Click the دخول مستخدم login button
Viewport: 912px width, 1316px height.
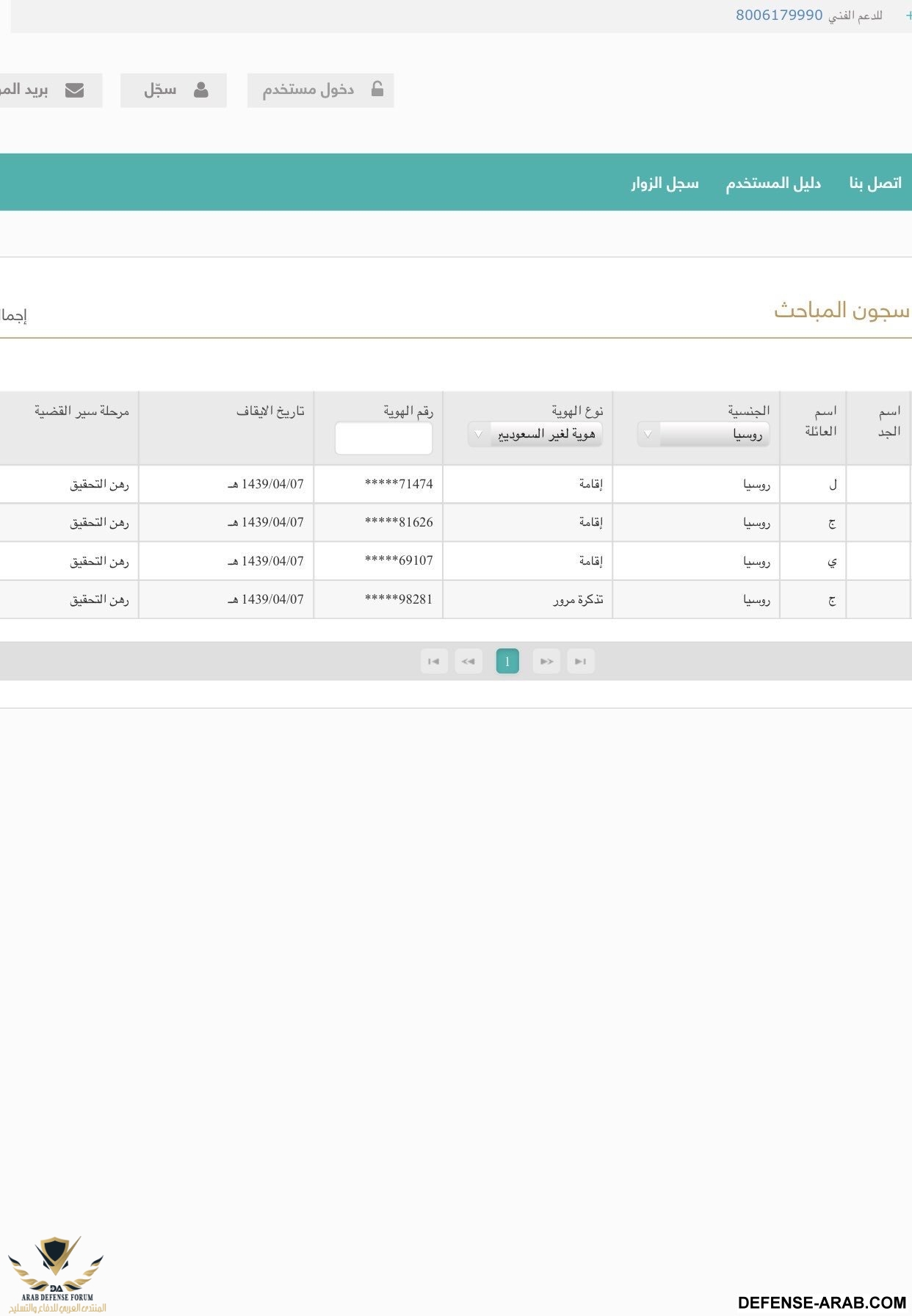pos(320,90)
